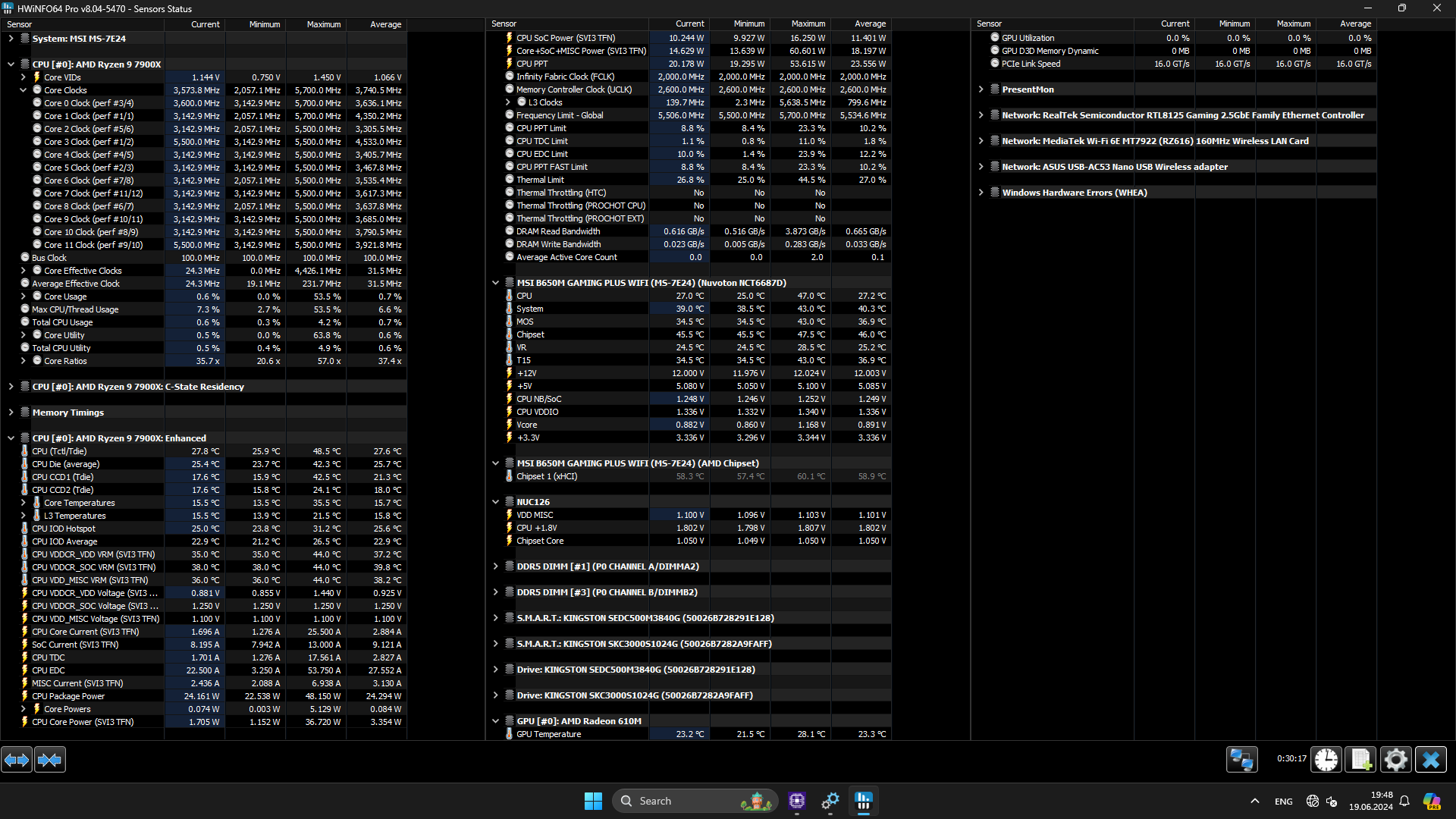Viewport: 1456px width, 819px height.
Task: Click the blue X close sensors icon
Action: click(1431, 759)
